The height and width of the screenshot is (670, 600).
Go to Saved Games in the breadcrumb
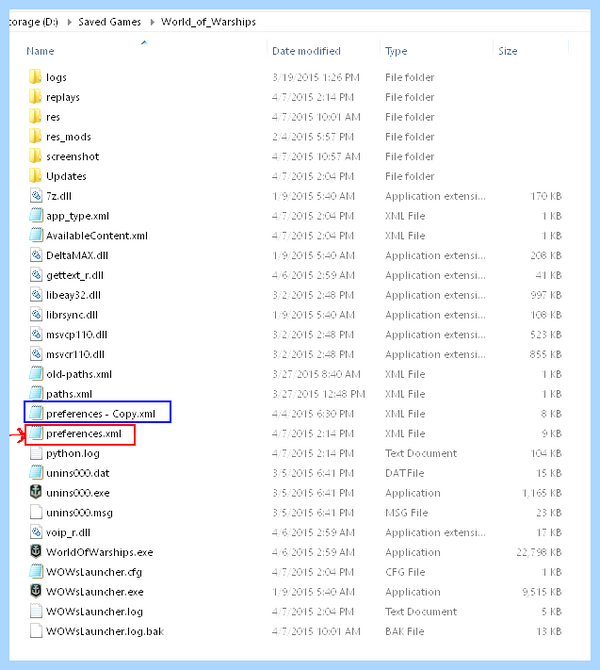point(109,22)
